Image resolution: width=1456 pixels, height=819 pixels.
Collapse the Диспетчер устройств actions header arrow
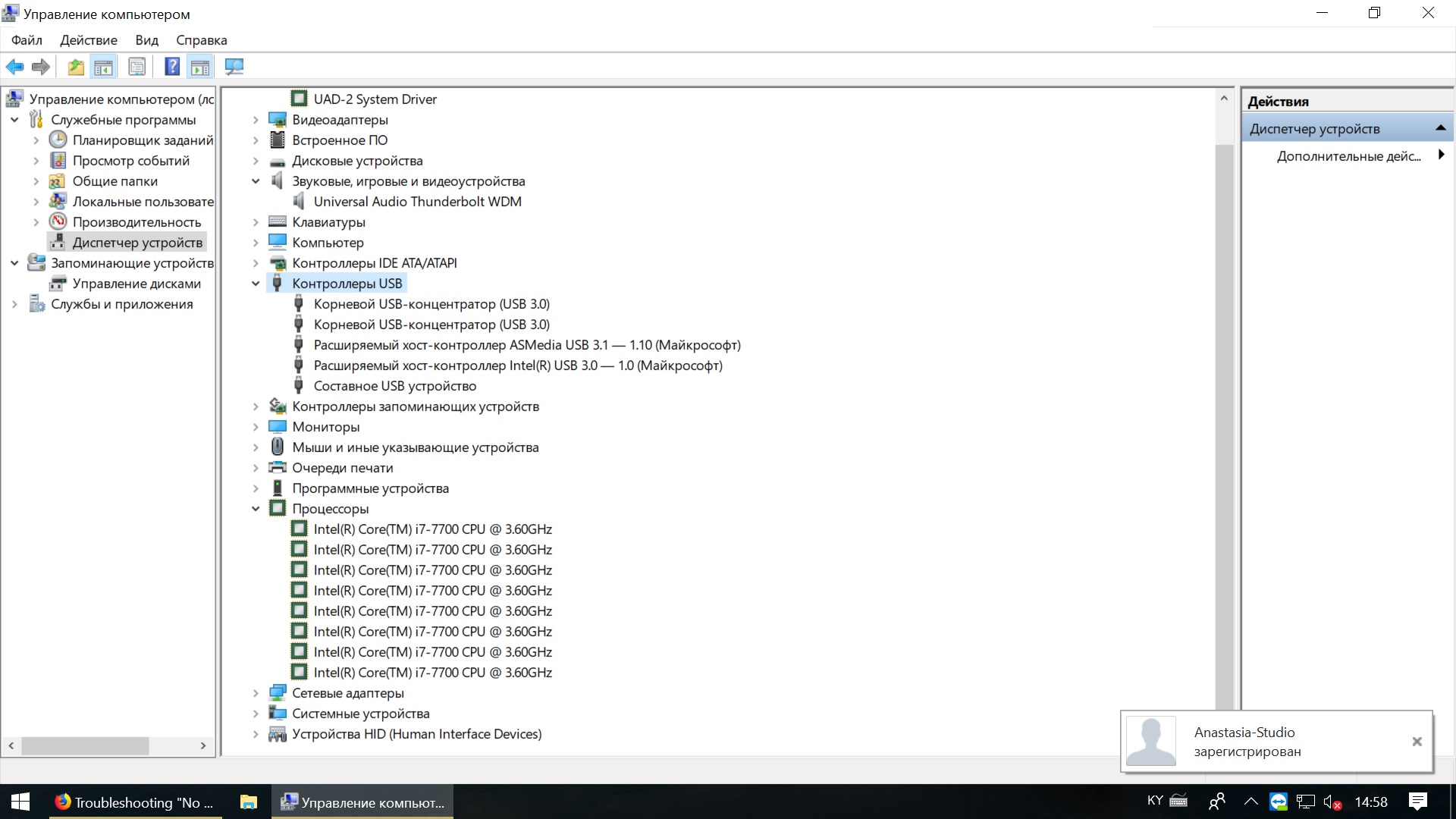[1440, 128]
